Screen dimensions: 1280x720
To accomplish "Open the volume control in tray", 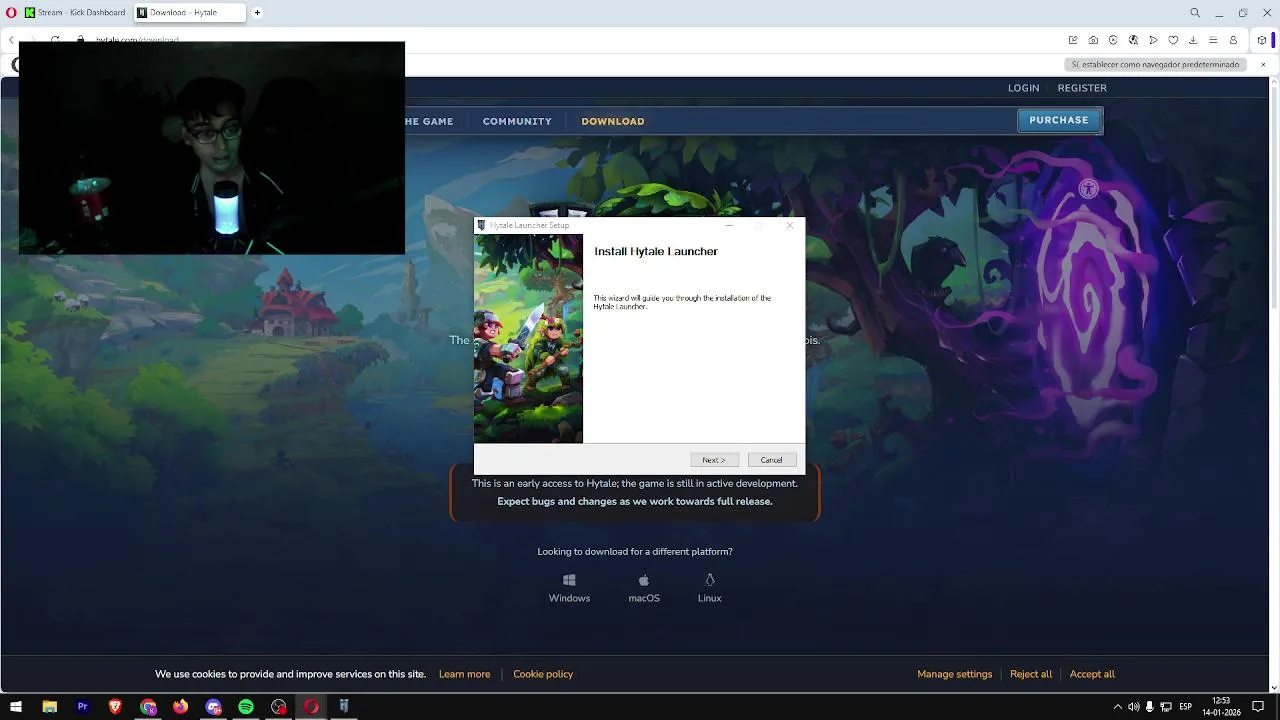I will point(1134,707).
